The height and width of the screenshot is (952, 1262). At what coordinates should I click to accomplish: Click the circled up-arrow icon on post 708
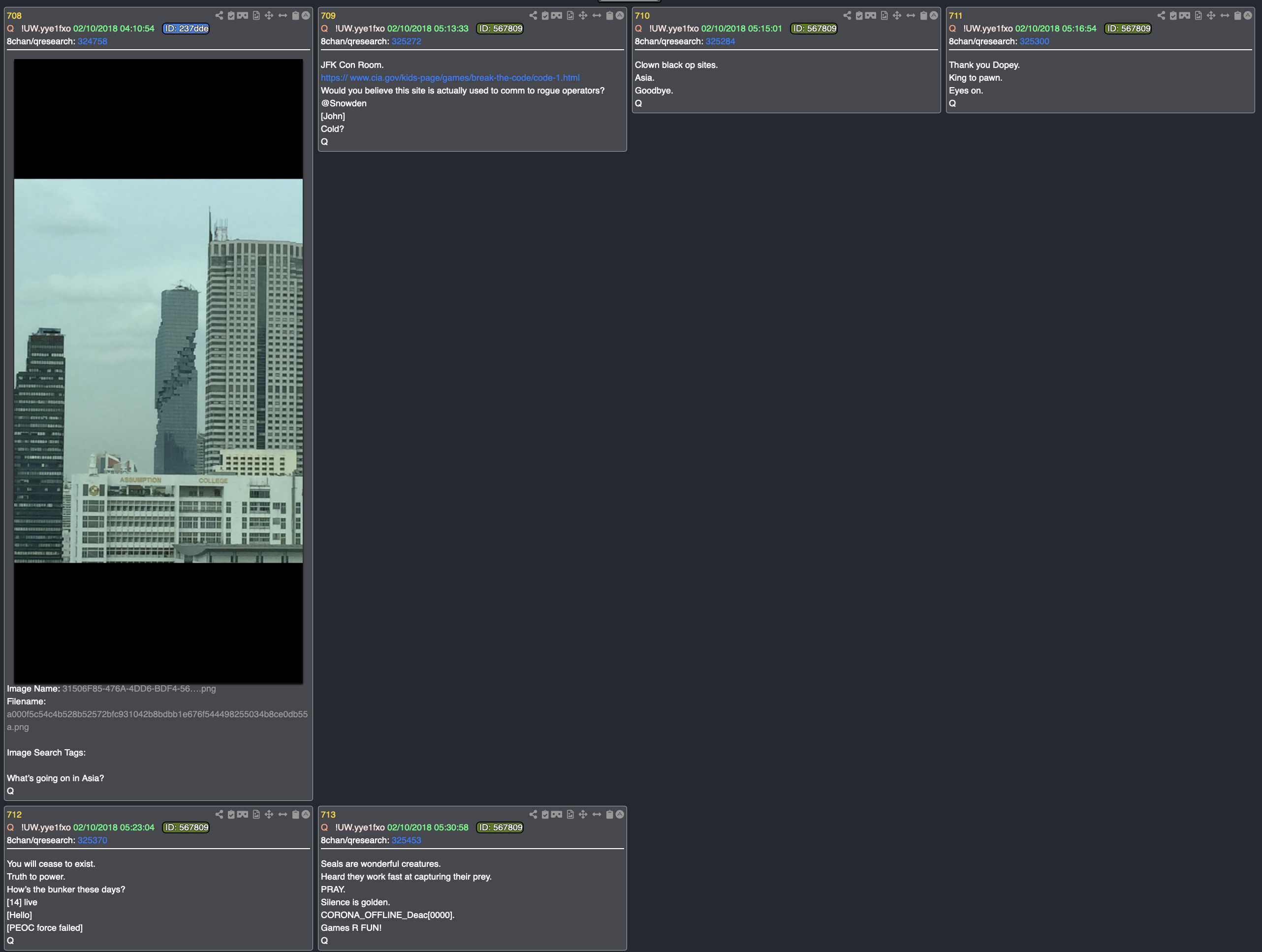coord(306,15)
